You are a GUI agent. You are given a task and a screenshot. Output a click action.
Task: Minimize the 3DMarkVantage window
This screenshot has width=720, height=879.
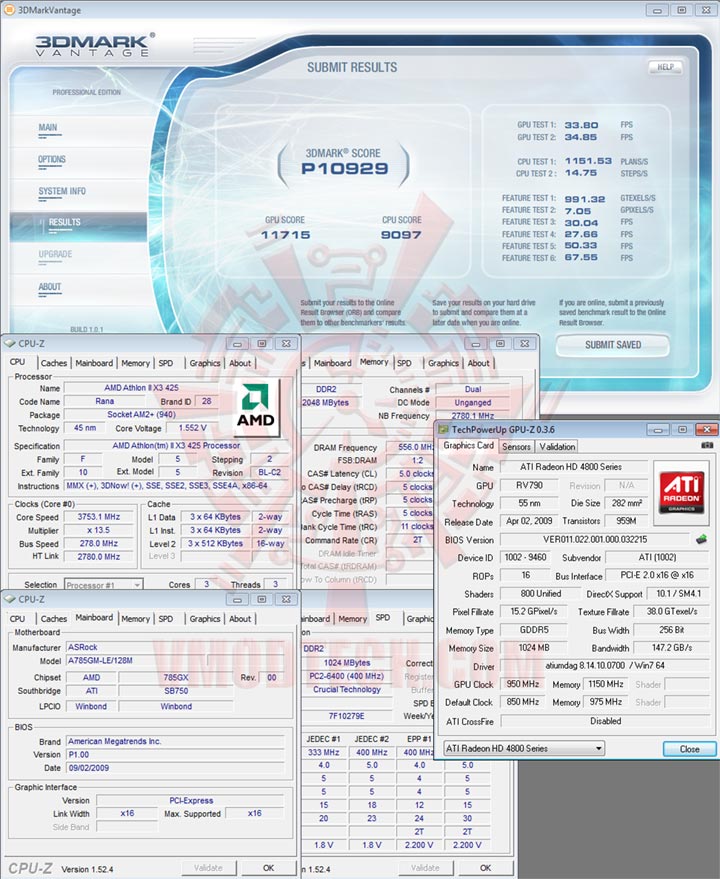(x=657, y=10)
